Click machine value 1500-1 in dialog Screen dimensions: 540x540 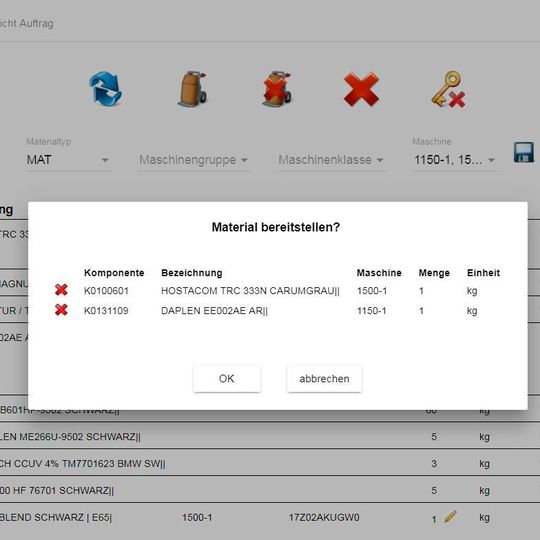372,291
